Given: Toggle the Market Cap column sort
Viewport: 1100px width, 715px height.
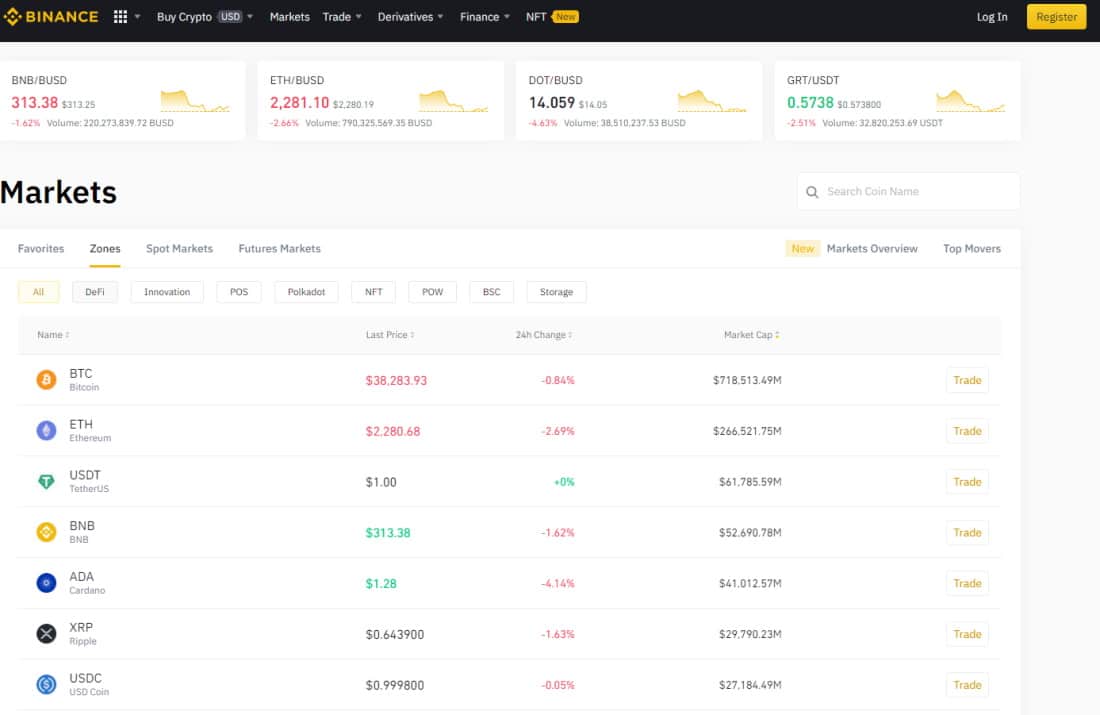Looking at the screenshot, I should (x=751, y=334).
